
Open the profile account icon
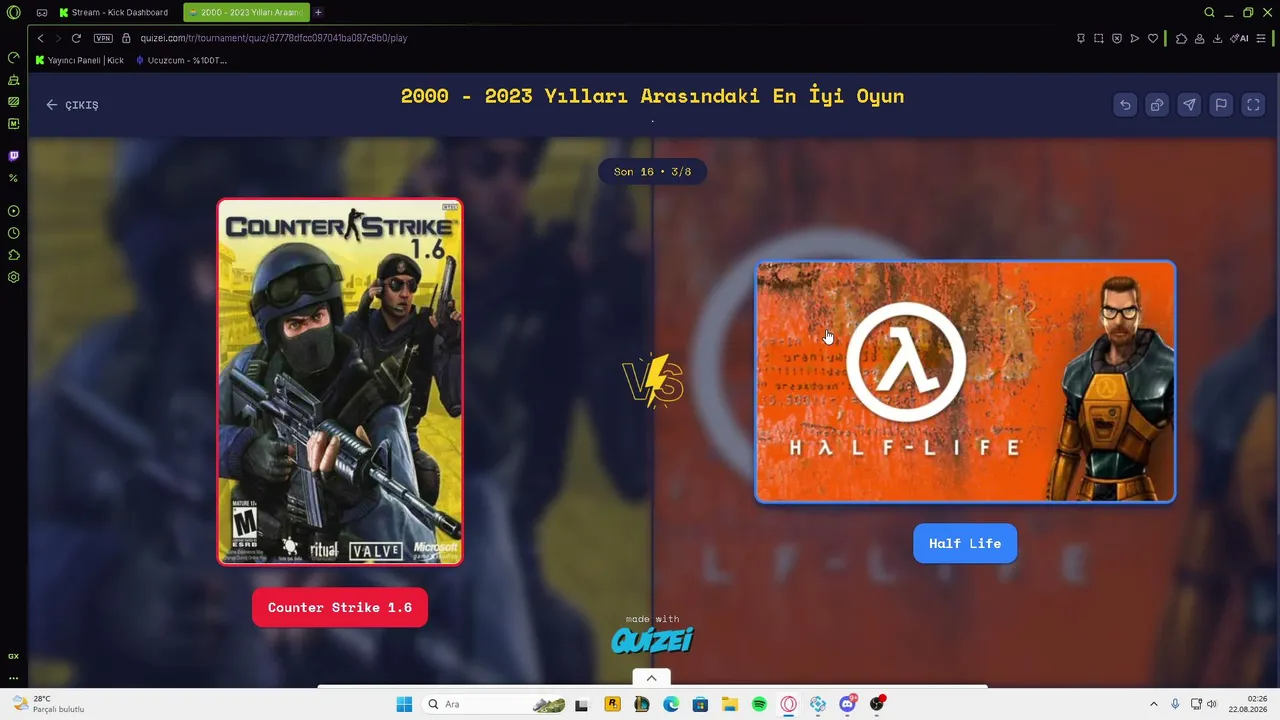[x=1199, y=38]
